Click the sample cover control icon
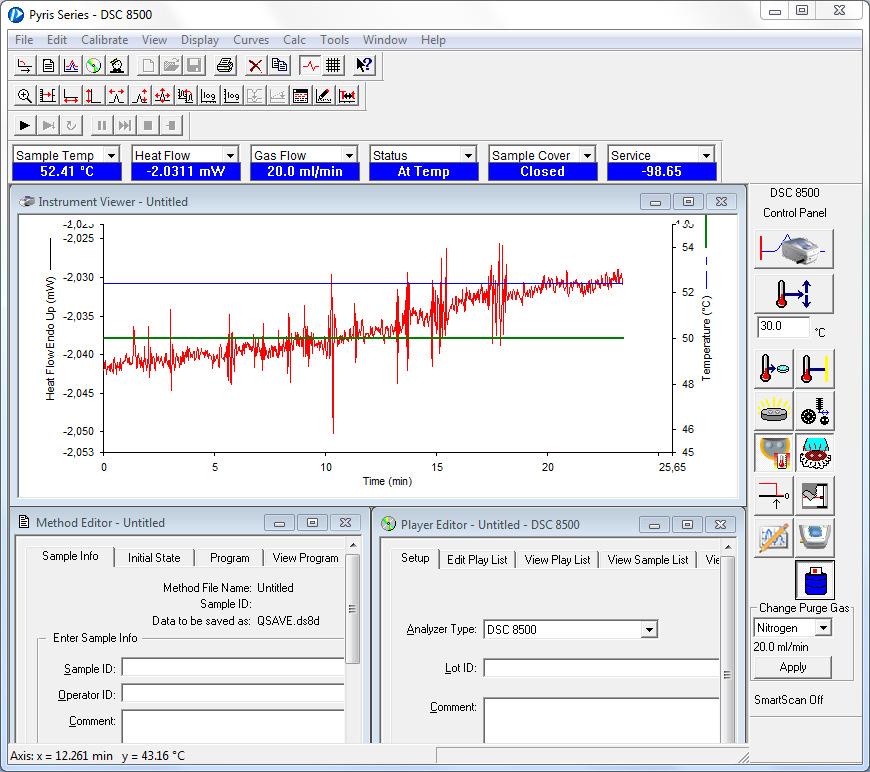This screenshot has height=772, width=870. [815, 496]
